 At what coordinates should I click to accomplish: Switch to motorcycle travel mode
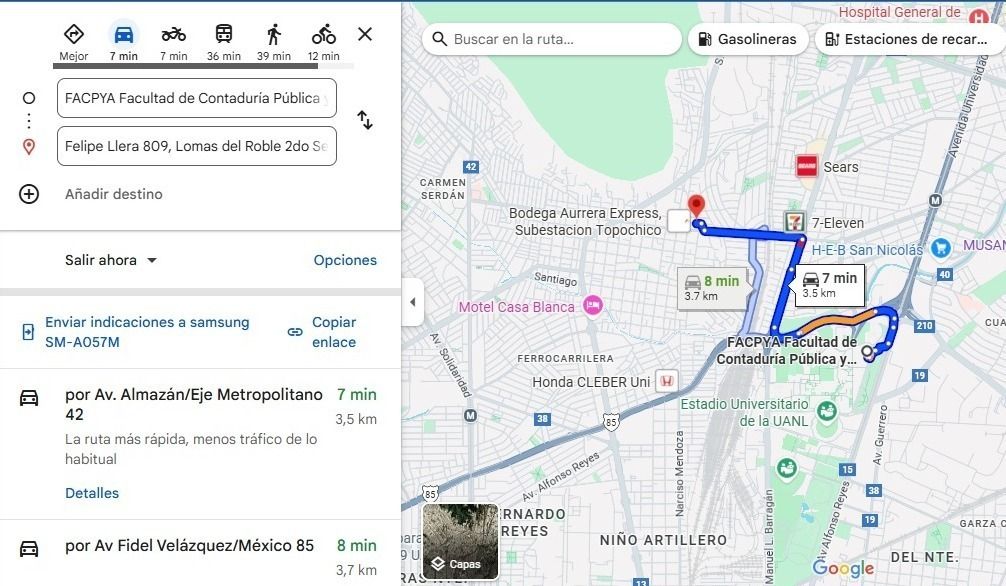tap(174, 42)
